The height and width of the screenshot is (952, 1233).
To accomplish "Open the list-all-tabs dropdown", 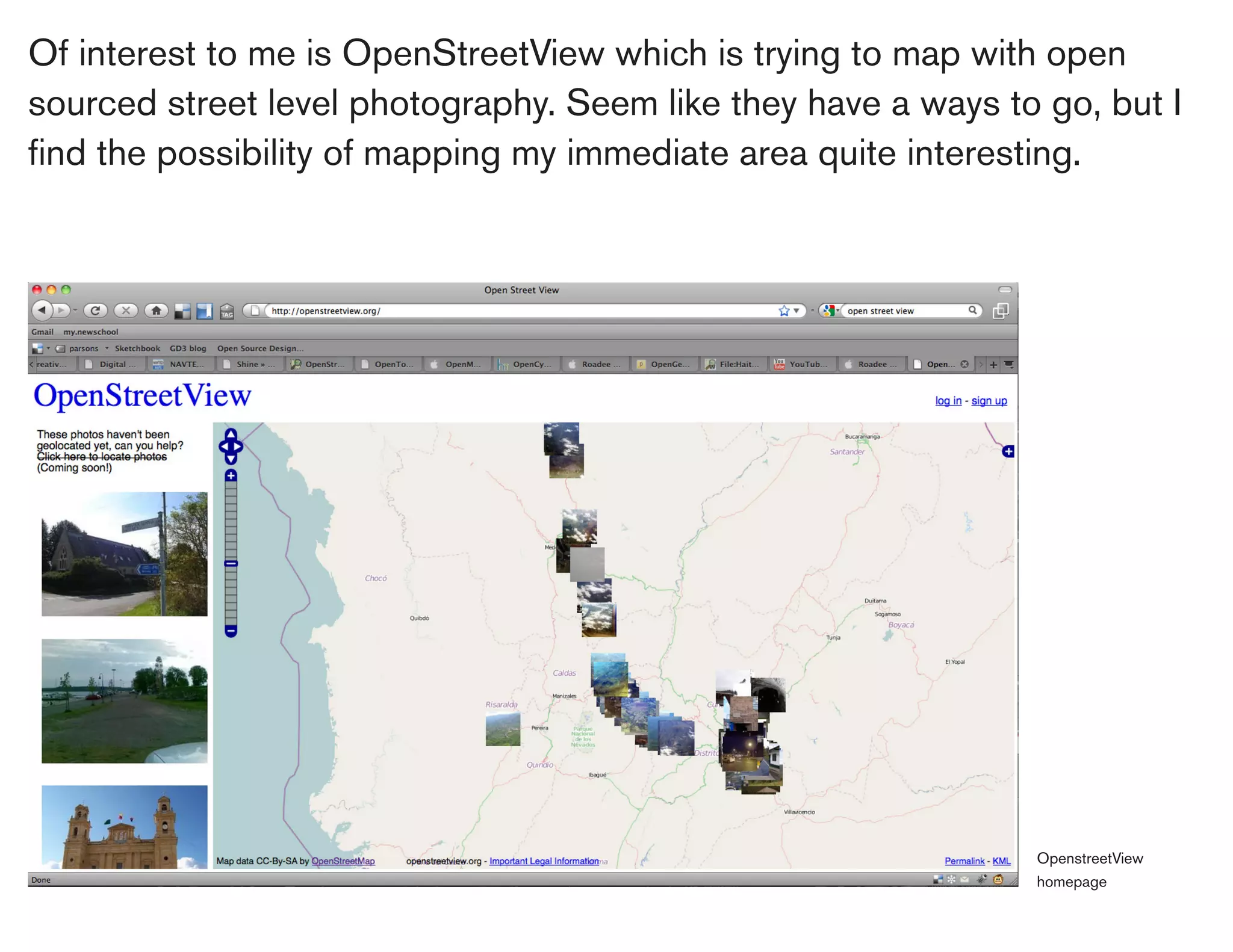I will click(x=1009, y=365).
